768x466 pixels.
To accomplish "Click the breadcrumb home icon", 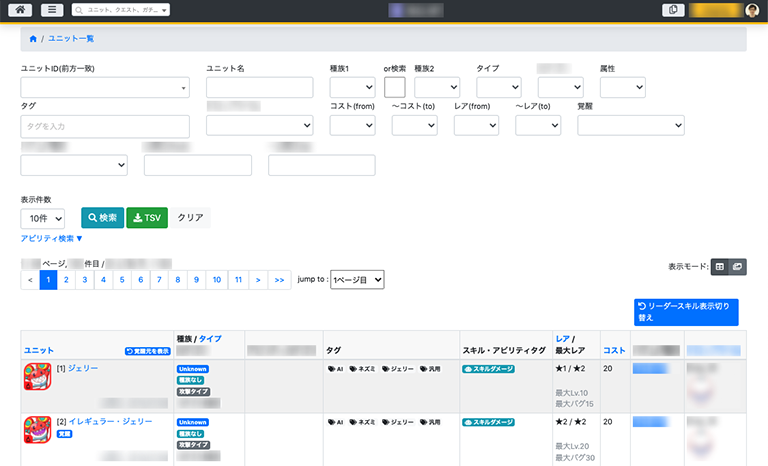I will (33, 39).
